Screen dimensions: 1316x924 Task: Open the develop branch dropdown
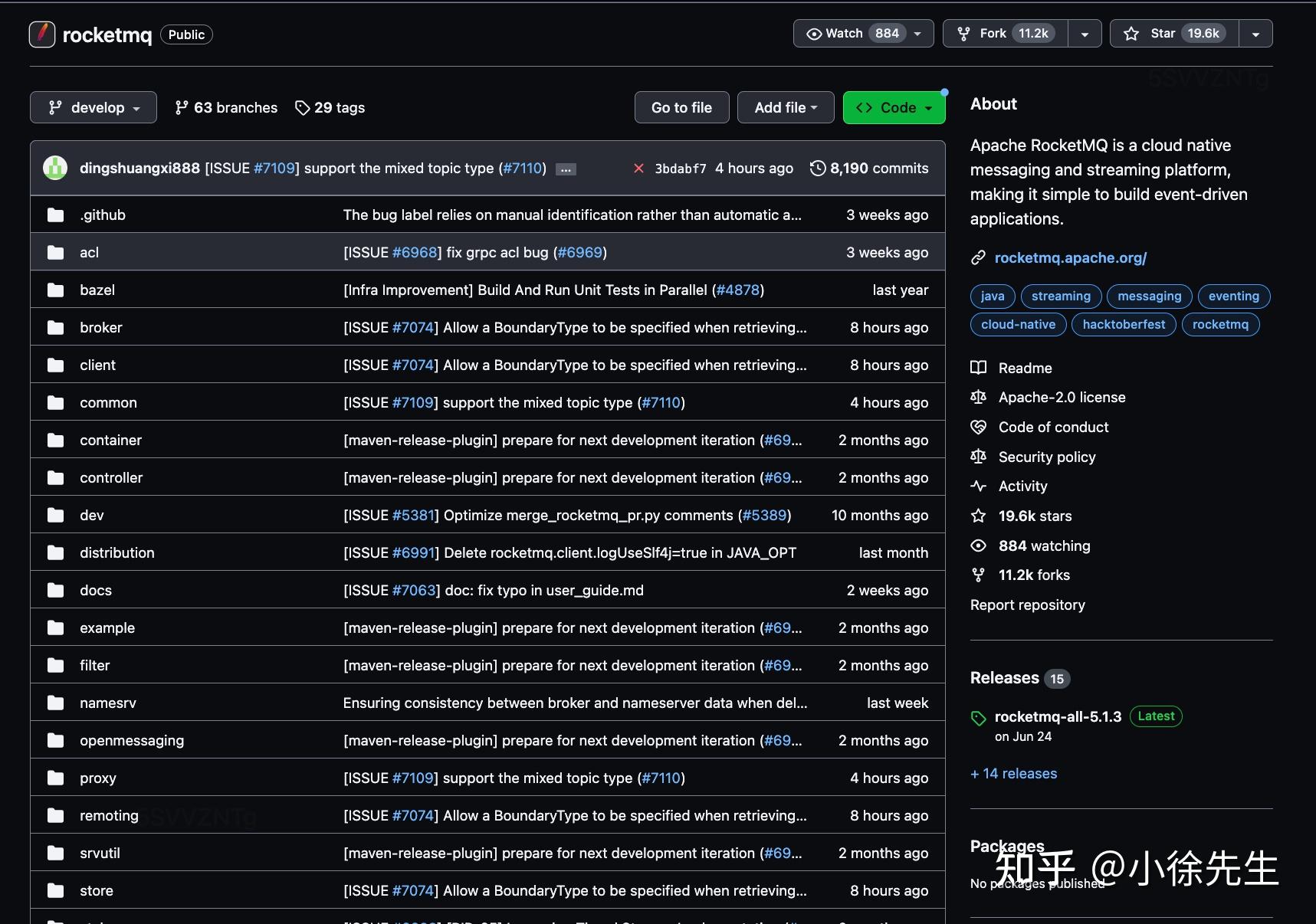[x=94, y=107]
